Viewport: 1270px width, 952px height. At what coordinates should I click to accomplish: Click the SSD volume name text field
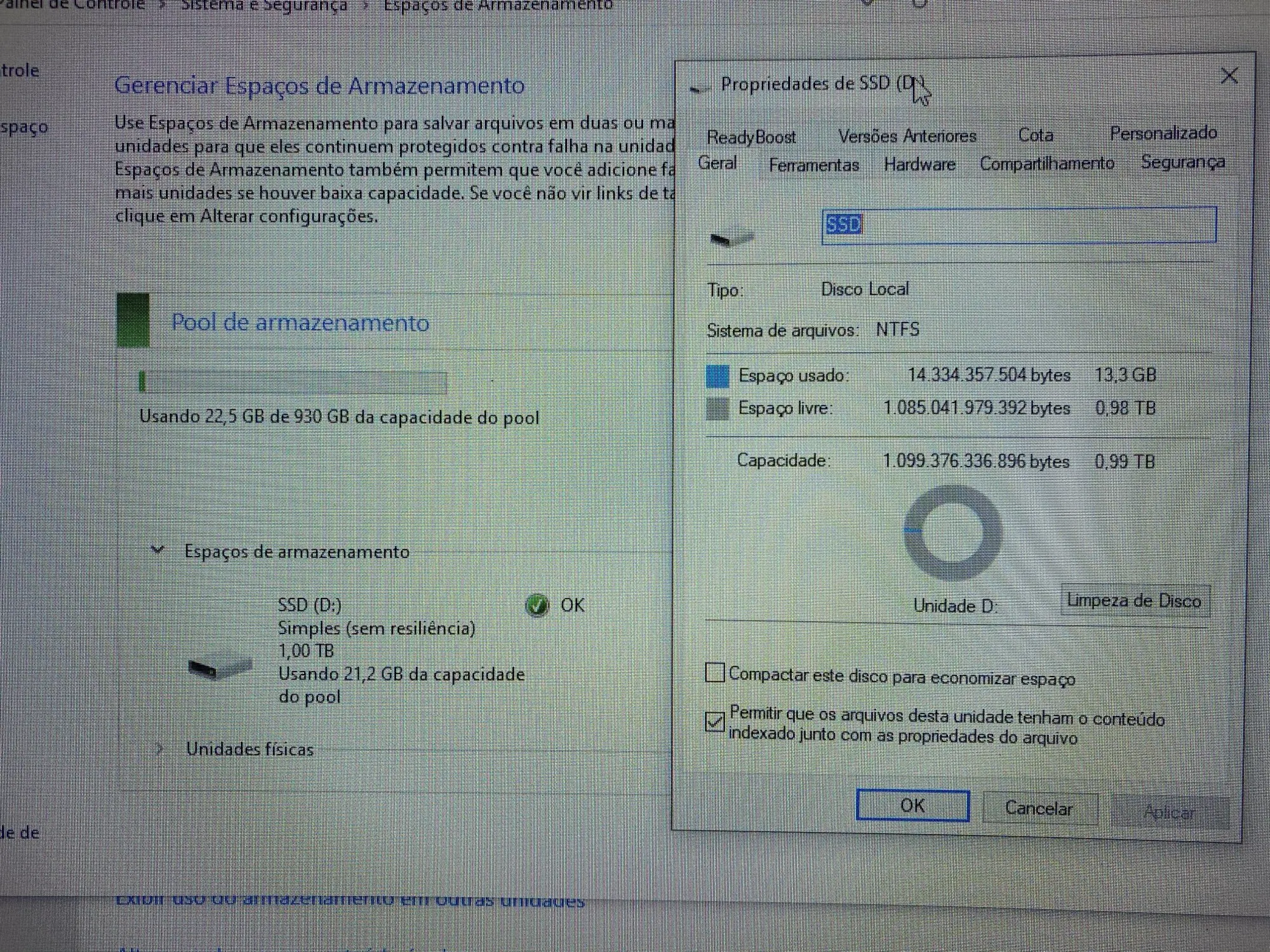coord(1019,225)
